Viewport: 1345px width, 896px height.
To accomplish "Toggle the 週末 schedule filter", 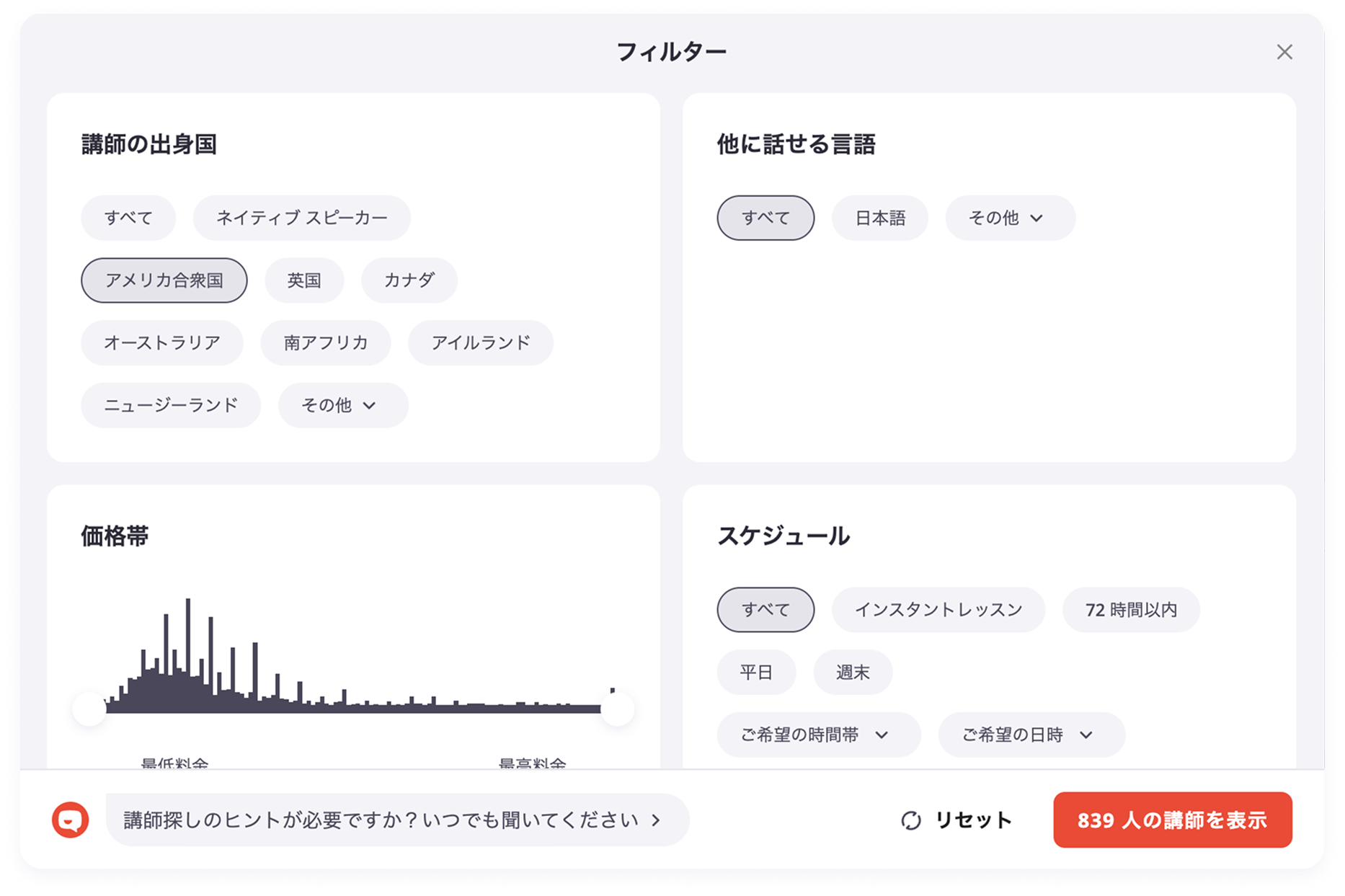I will 853,672.
